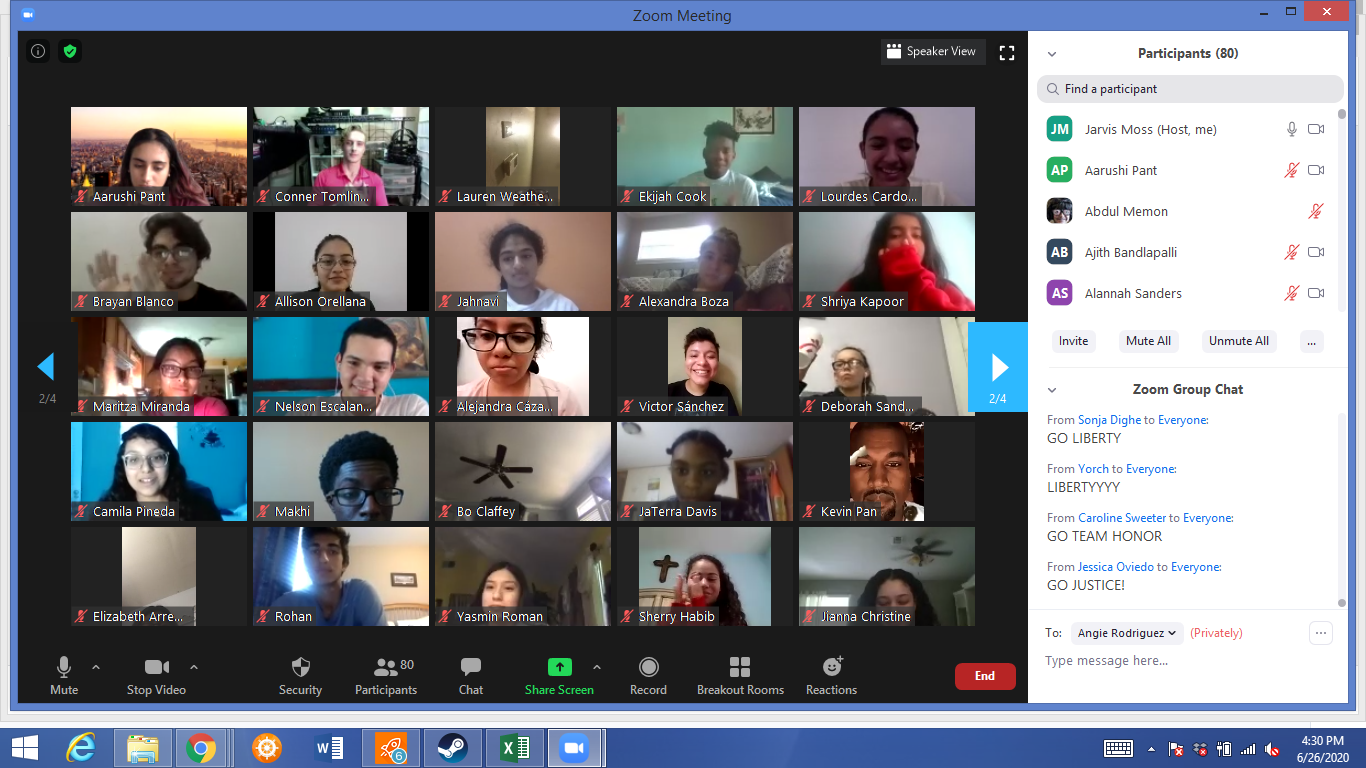Image resolution: width=1366 pixels, height=768 pixels.
Task: Open chat recipient dropdown Angie Rodriguez
Action: pyautogui.click(x=1127, y=633)
